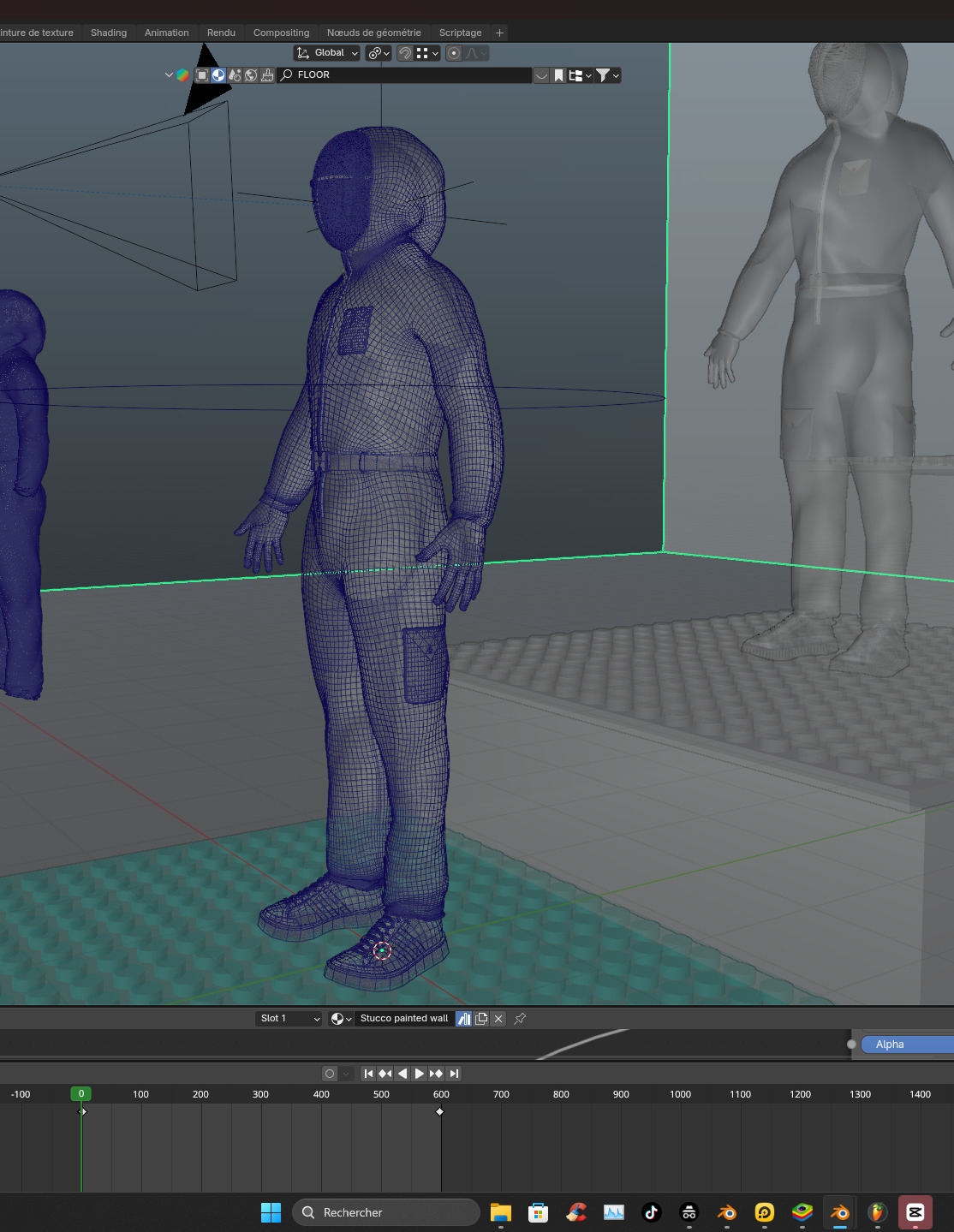Click the brush icon beside shading modes
The height and width of the screenshot is (1232, 954).
tap(267, 75)
